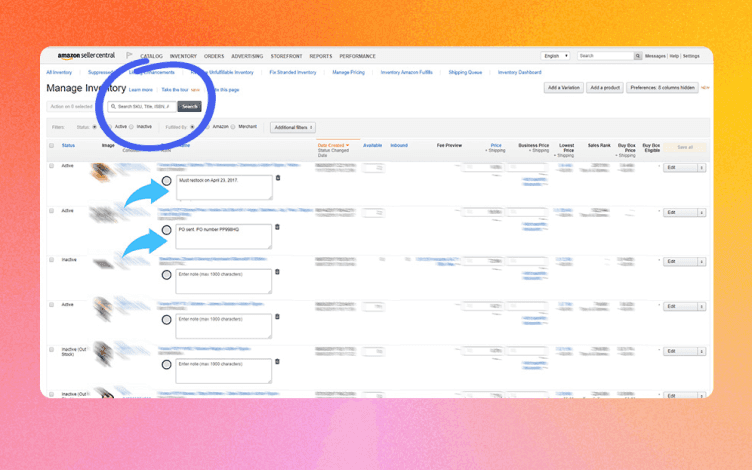The height and width of the screenshot is (470, 752).
Task: Click the flag icon beside the Seller Central logo
Action: 129,56
